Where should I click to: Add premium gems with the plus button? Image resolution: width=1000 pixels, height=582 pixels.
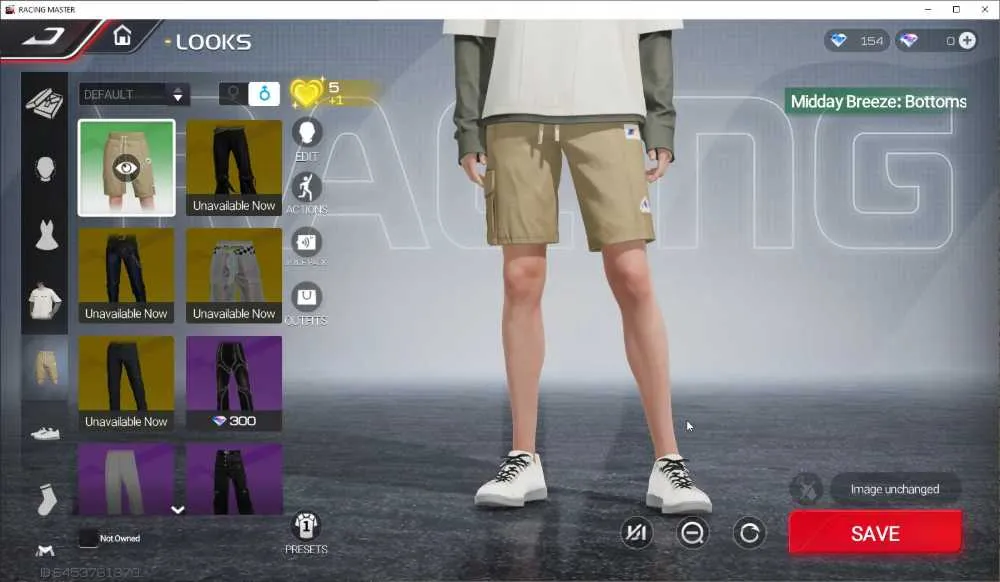(967, 41)
